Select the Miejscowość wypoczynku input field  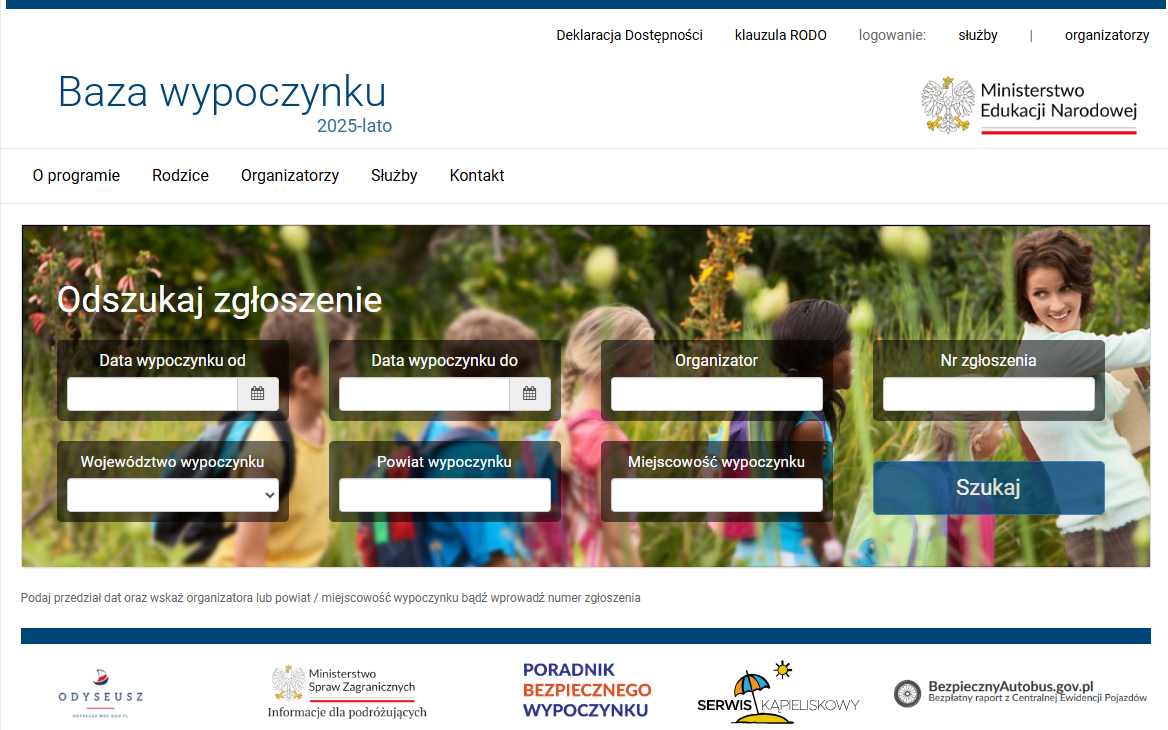pyautogui.click(x=716, y=495)
